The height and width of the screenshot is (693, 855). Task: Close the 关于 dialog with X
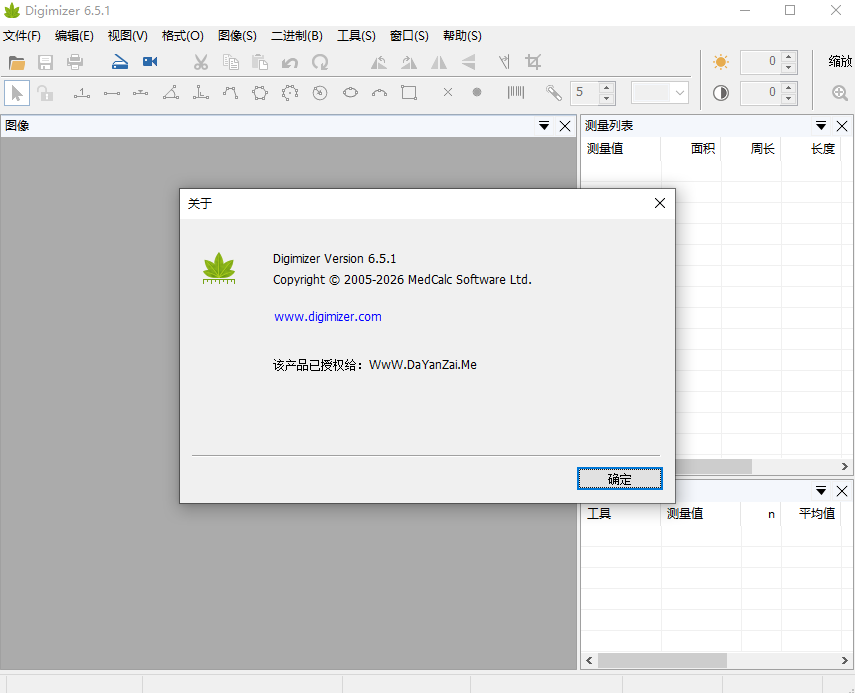pyautogui.click(x=660, y=203)
